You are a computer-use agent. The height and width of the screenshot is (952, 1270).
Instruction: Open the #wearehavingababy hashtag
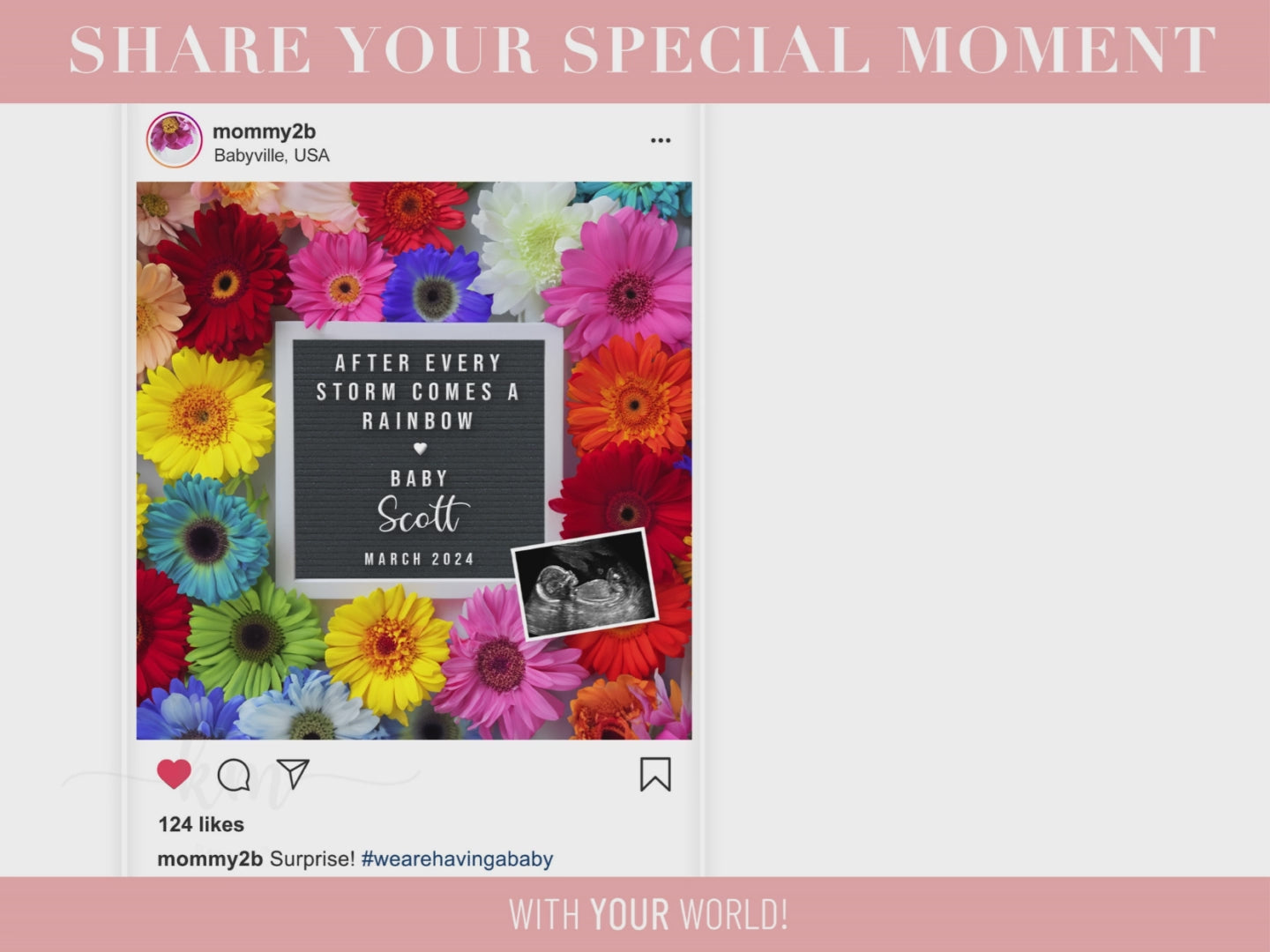pos(457,859)
